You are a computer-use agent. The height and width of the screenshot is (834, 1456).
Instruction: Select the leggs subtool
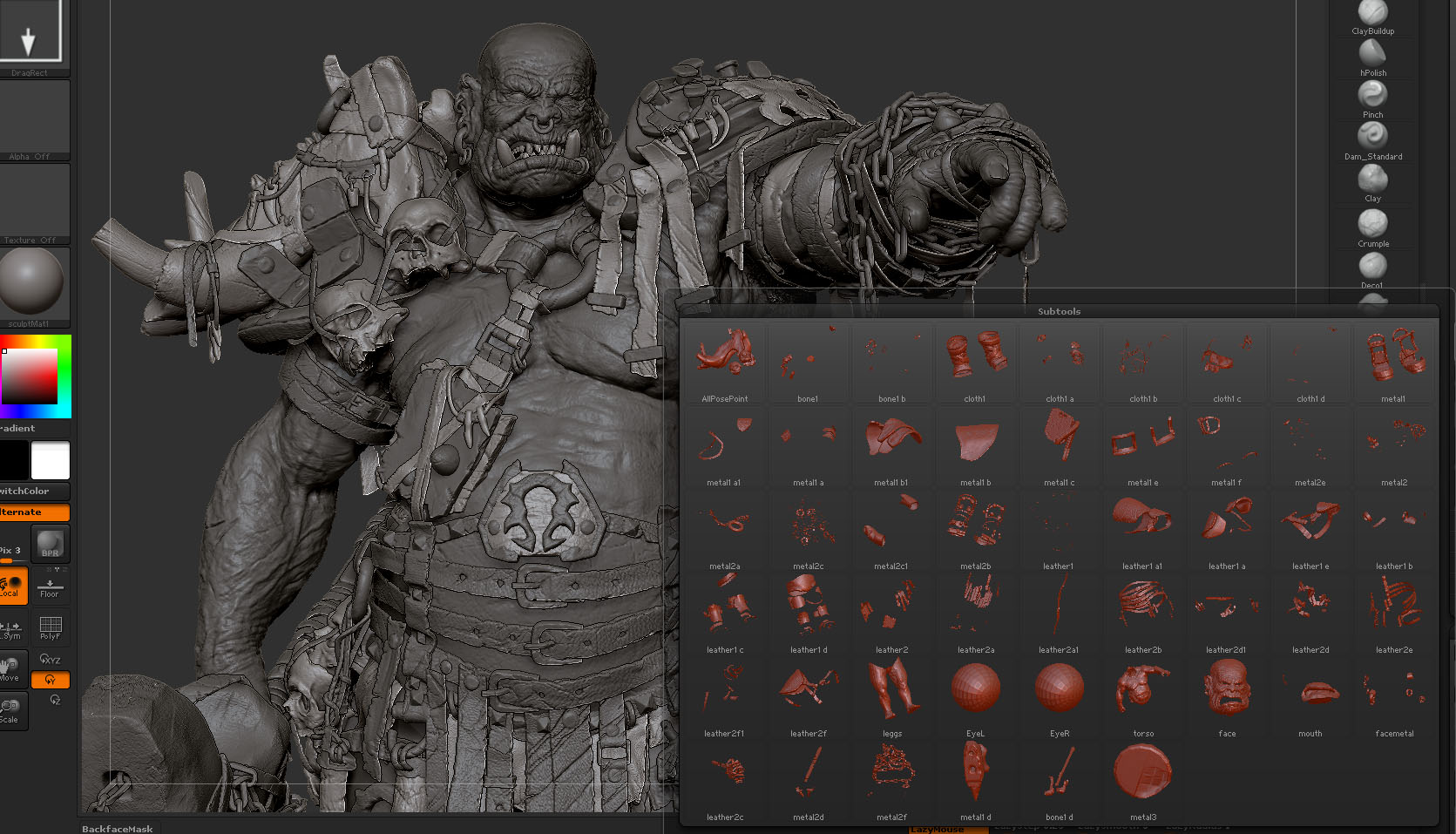891,698
